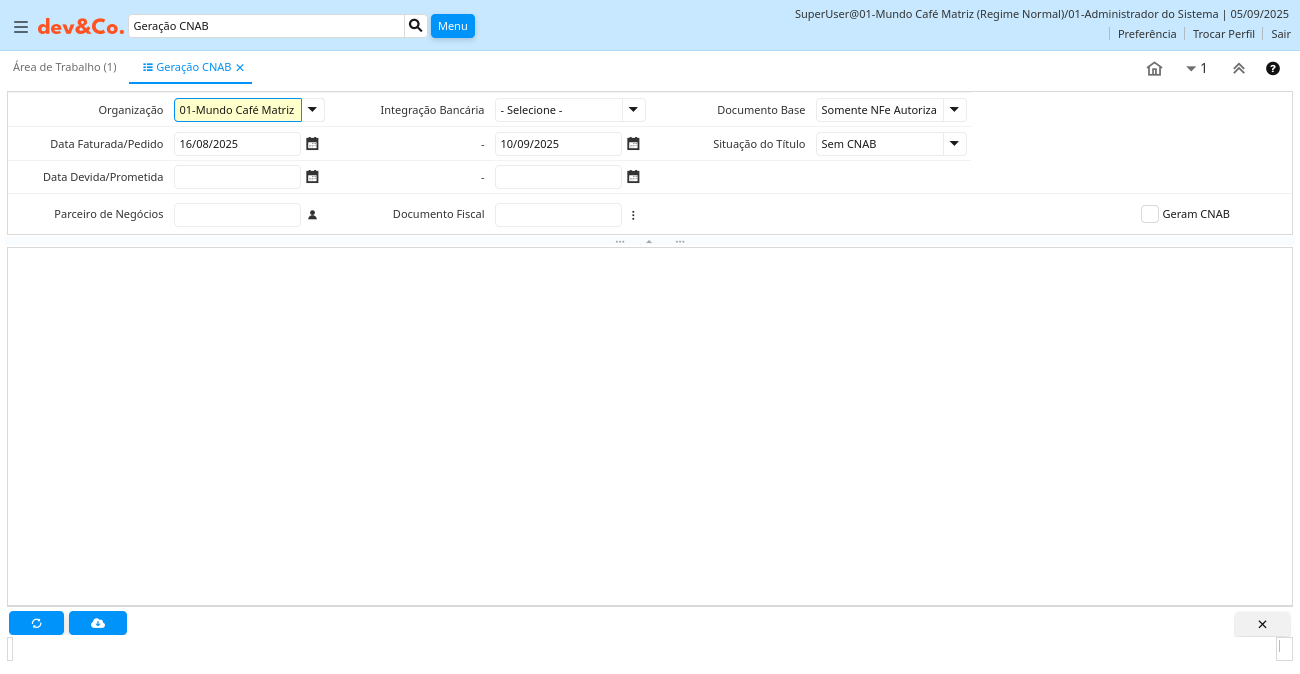
Task: Click the Trocar Perfil link
Action: pos(1223,34)
